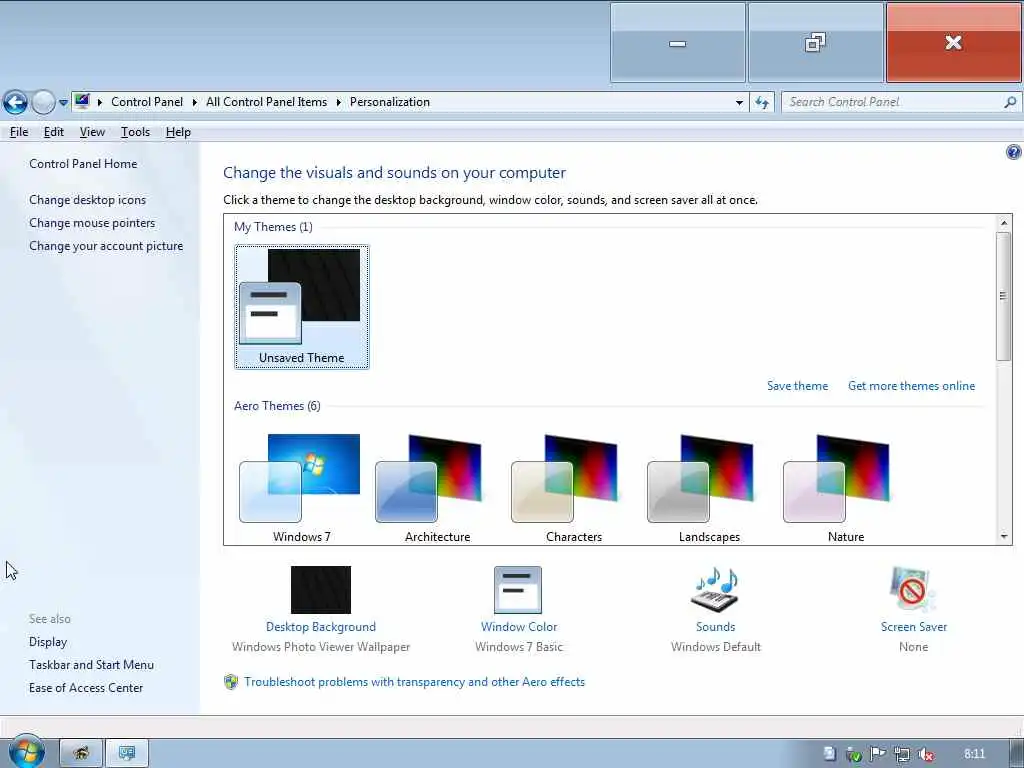The height and width of the screenshot is (768, 1024).
Task: Click the Control Panel monitor icon in the address bar
Action: pyautogui.click(x=82, y=102)
